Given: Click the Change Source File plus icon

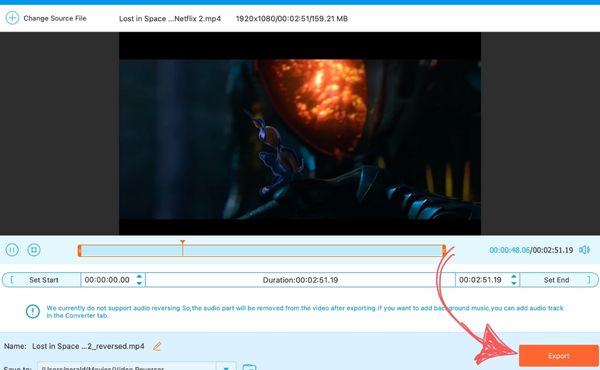Looking at the screenshot, I should pos(12,18).
